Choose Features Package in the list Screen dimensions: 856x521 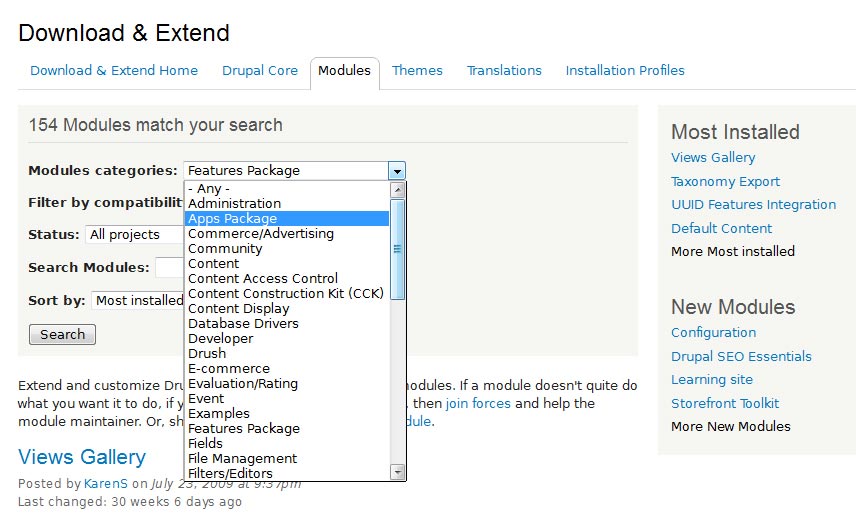click(x=287, y=429)
